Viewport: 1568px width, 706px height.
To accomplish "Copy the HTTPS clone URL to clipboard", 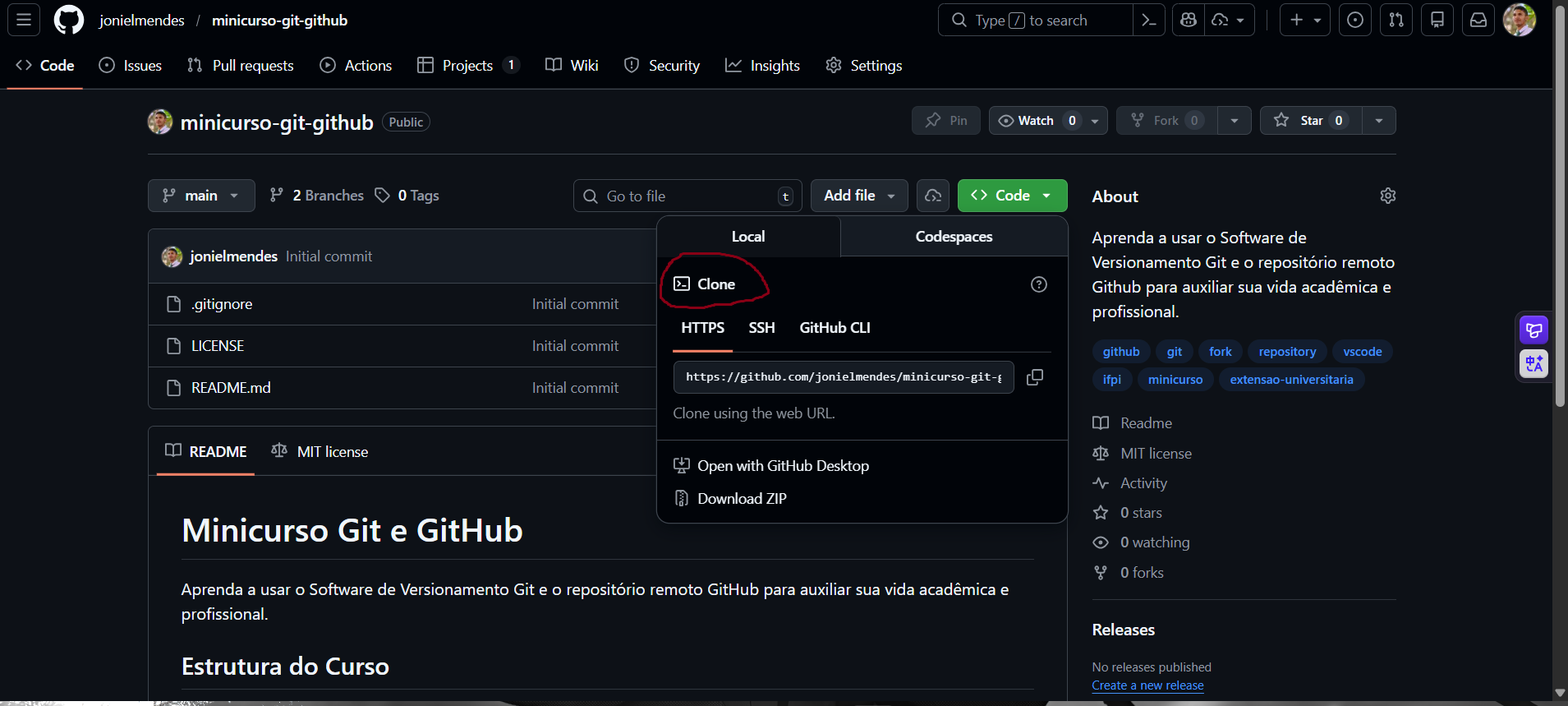I will click(1035, 377).
